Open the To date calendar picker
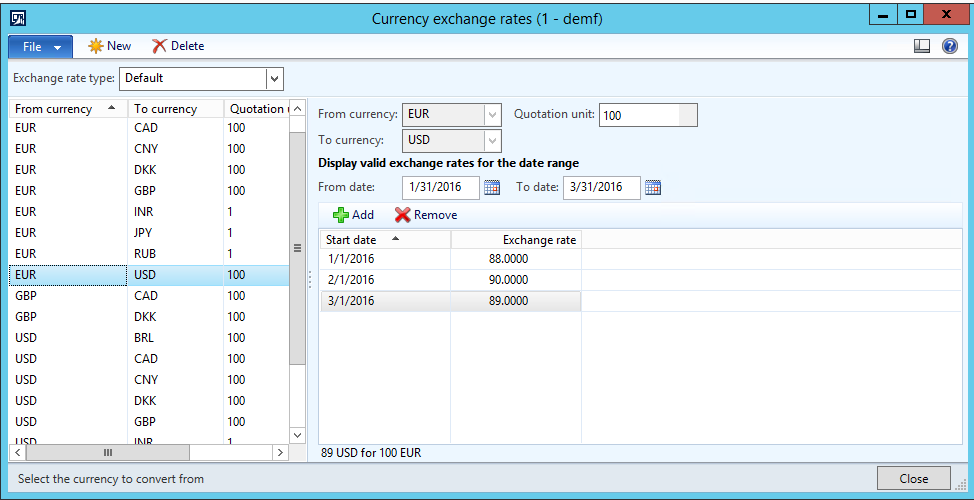This screenshot has height=500, width=974. point(653,187)
